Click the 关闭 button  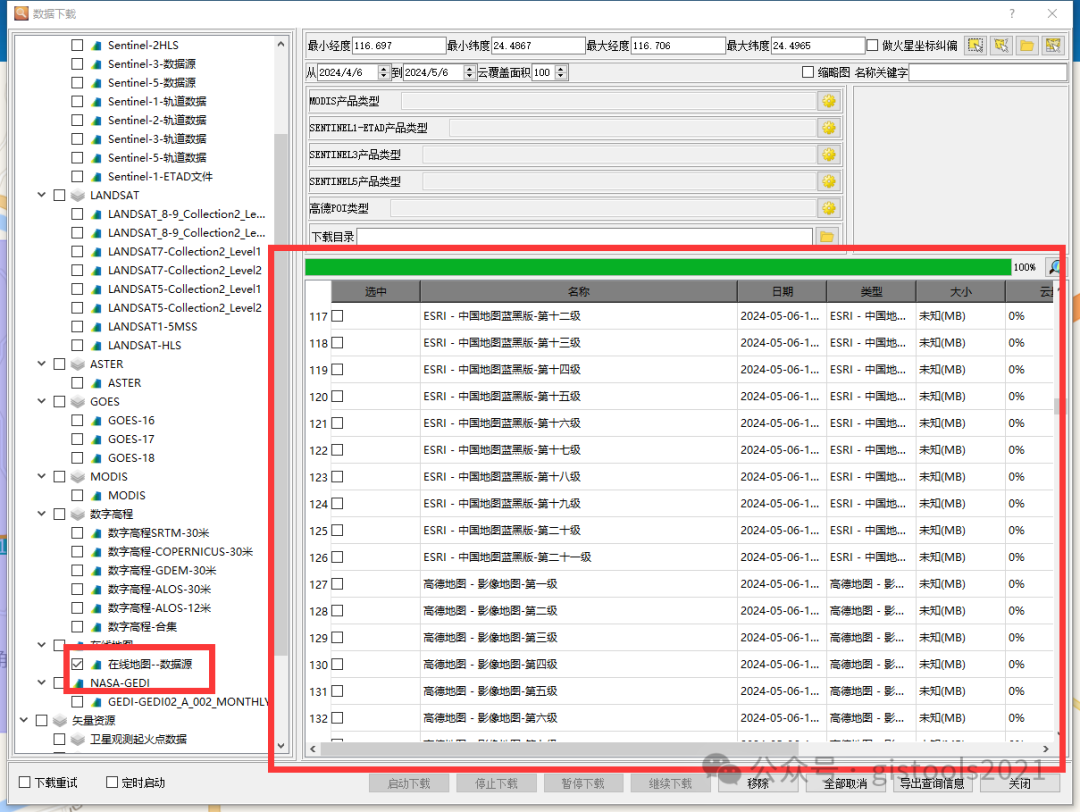coord(1019,784)
